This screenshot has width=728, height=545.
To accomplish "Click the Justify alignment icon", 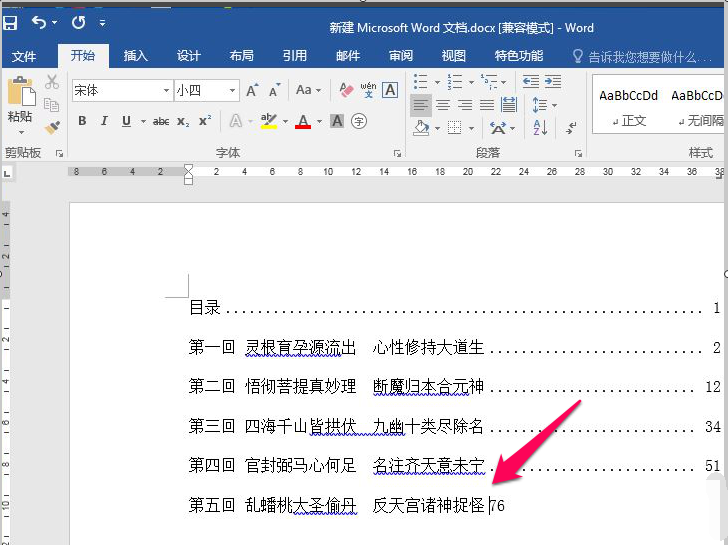I will pyautogui.click(x=487, y=105).
